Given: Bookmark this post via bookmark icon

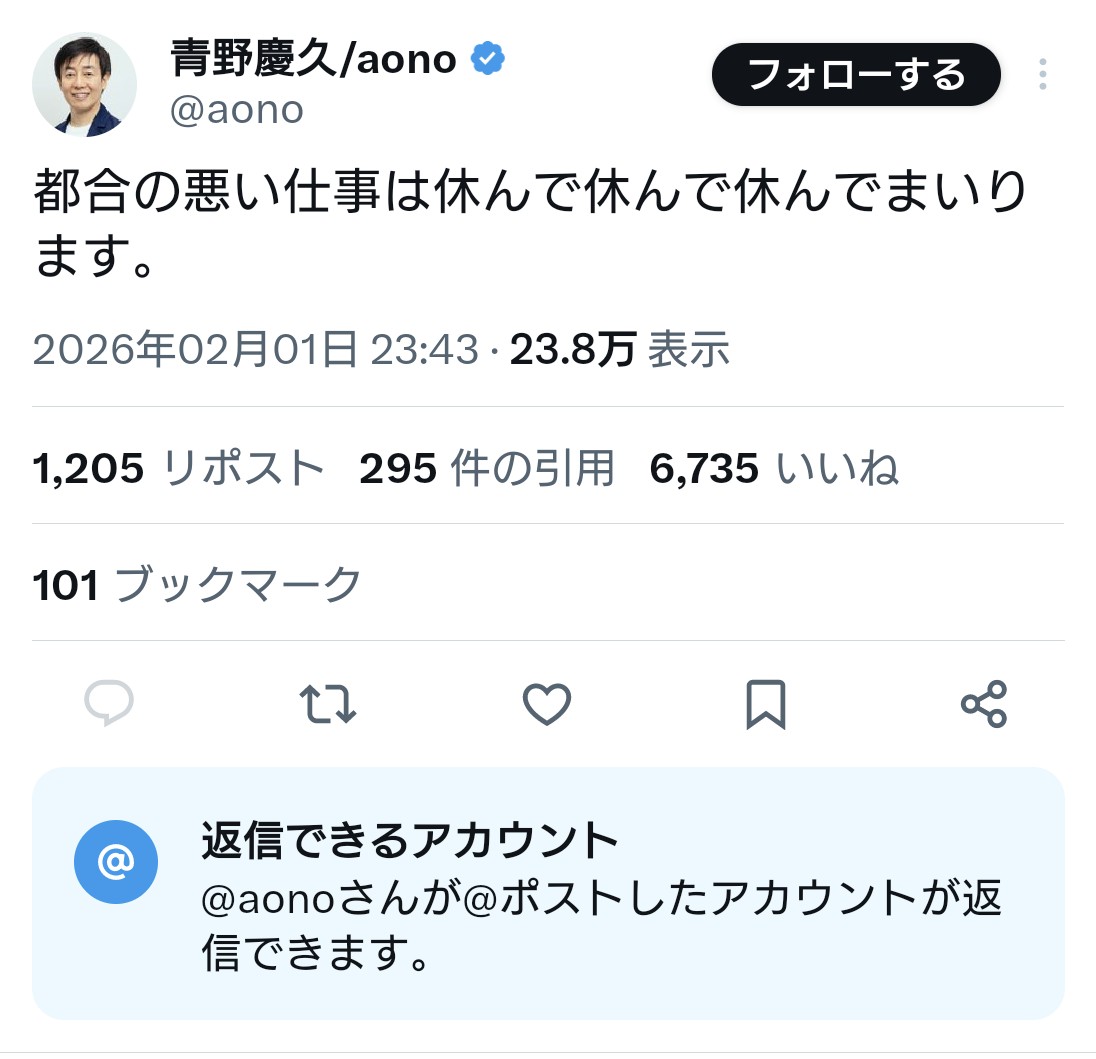Looking at the screenshot, I should (766, 704).
